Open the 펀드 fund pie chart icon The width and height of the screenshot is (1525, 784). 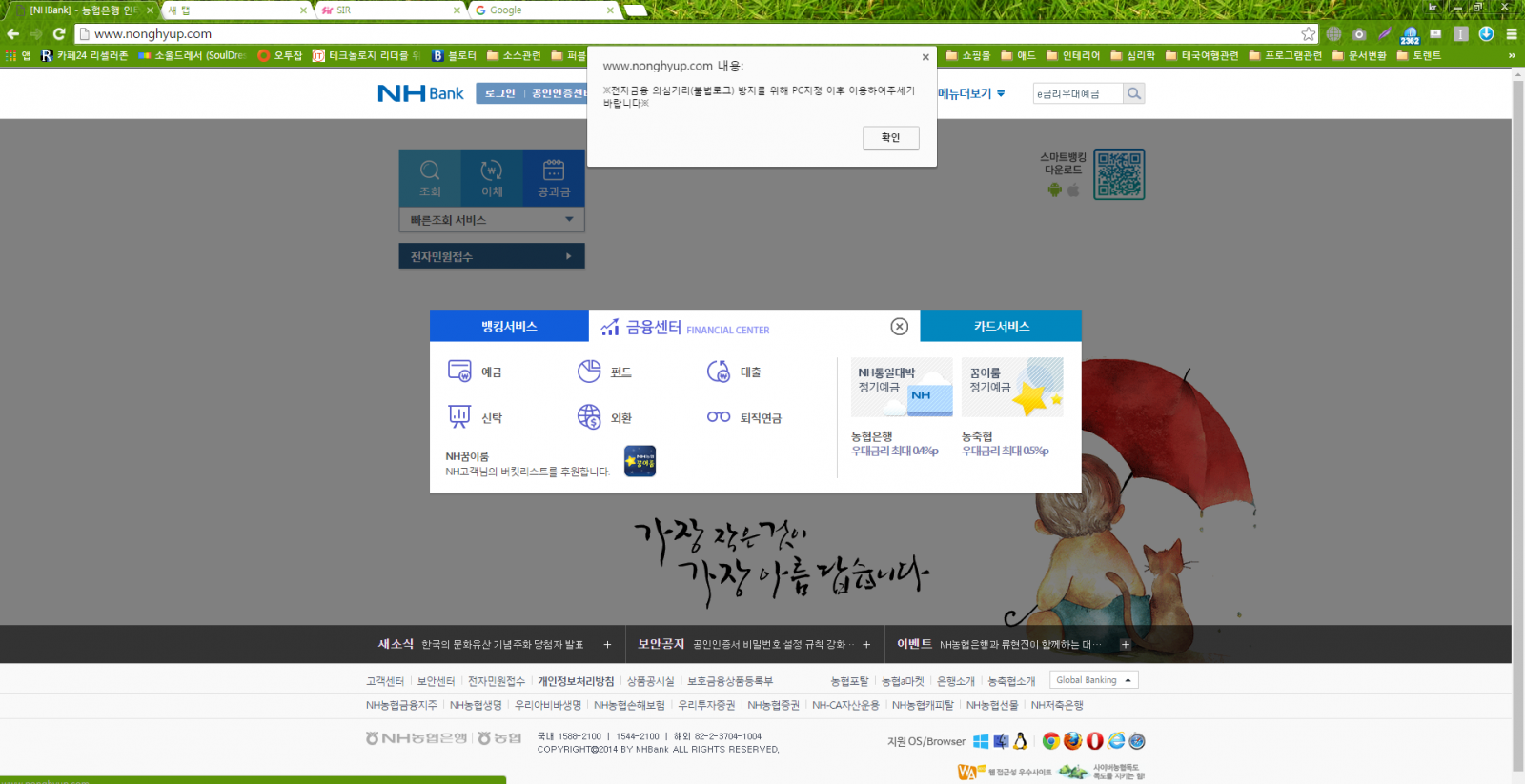(589, 372)
